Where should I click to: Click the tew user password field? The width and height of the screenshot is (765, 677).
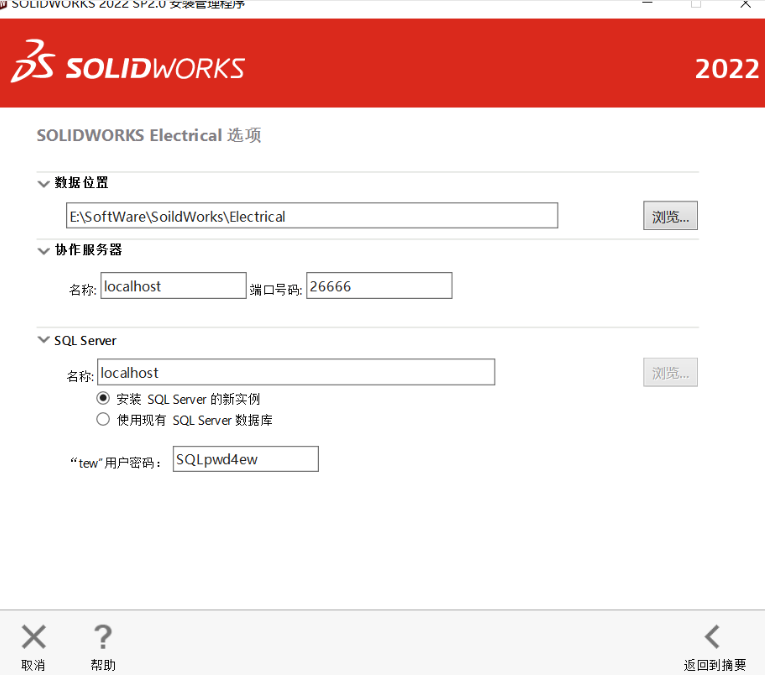(245, 459)
